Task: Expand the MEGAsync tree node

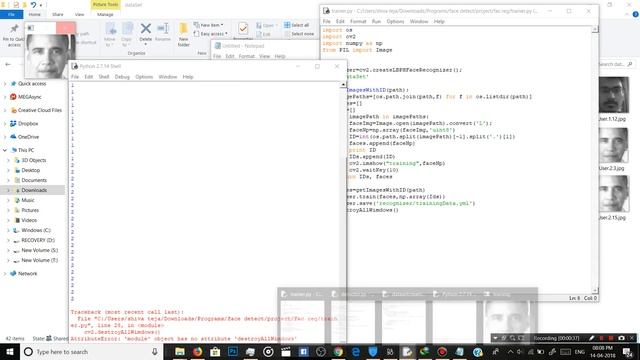Action: [x=5, y=97]
